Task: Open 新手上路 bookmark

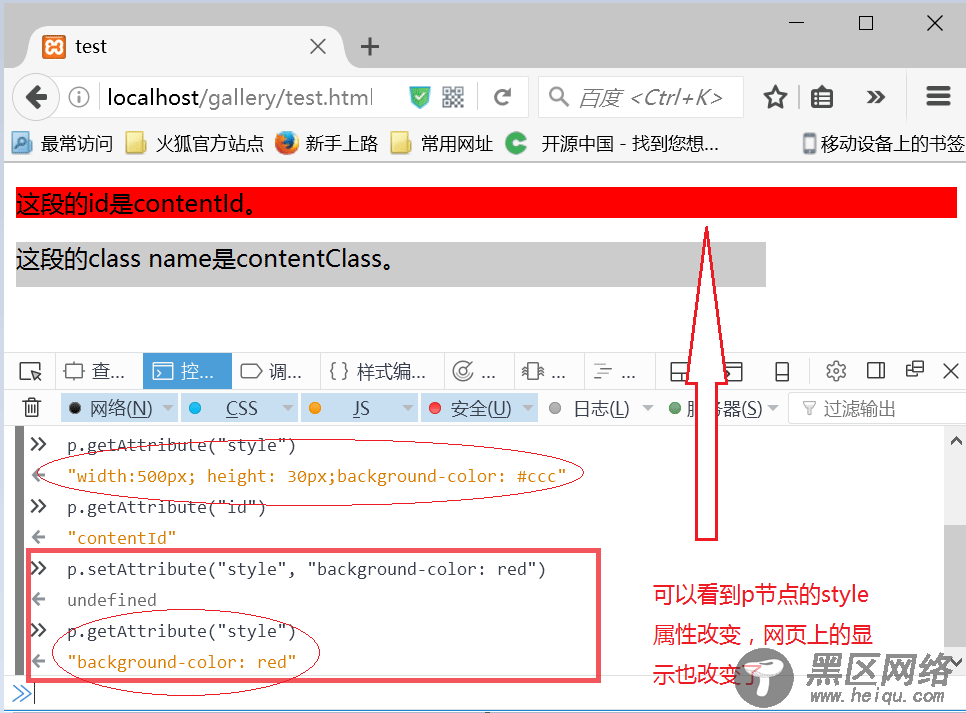Action: pyautogui.click(x=327, y=144)
